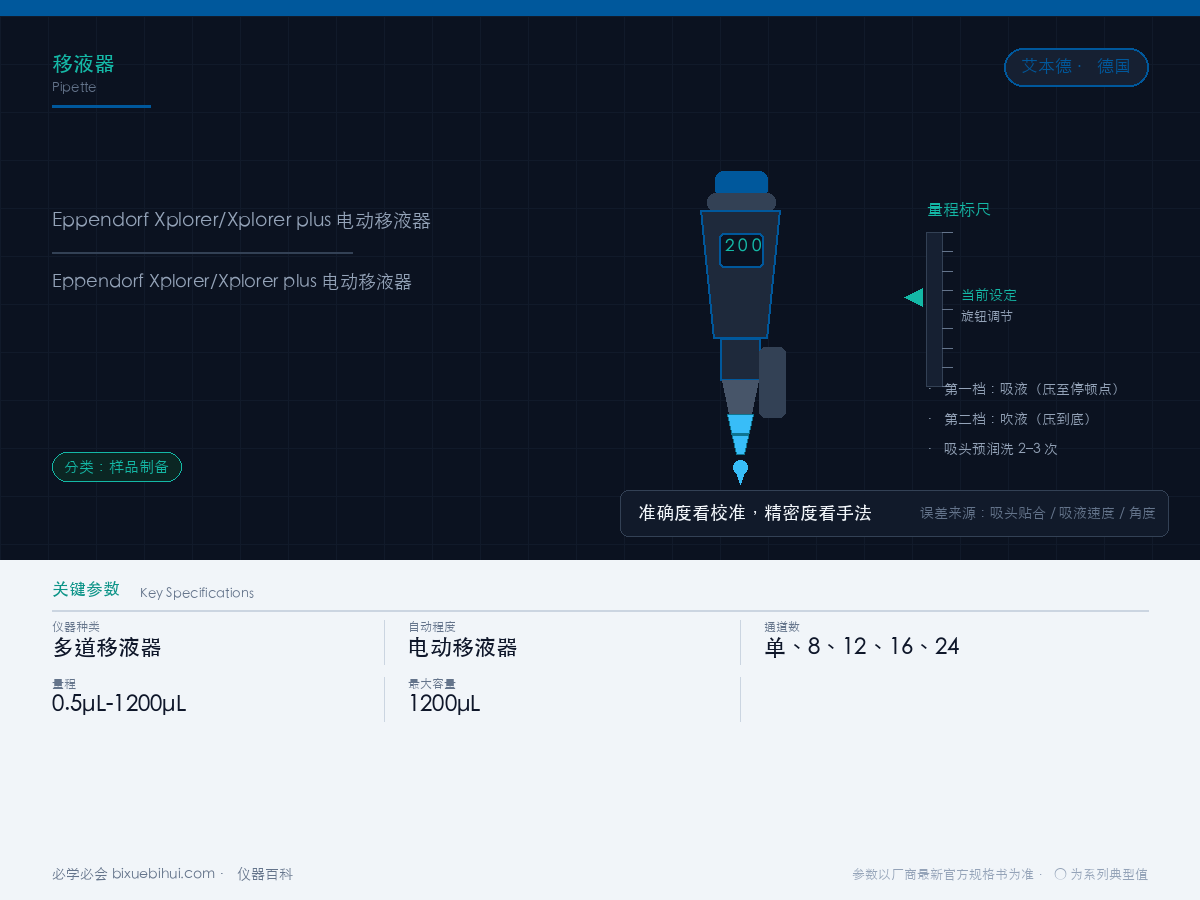The image size is (1200, 900).
Task: Click the 误差来源 note text
Action: point(1038,513)
